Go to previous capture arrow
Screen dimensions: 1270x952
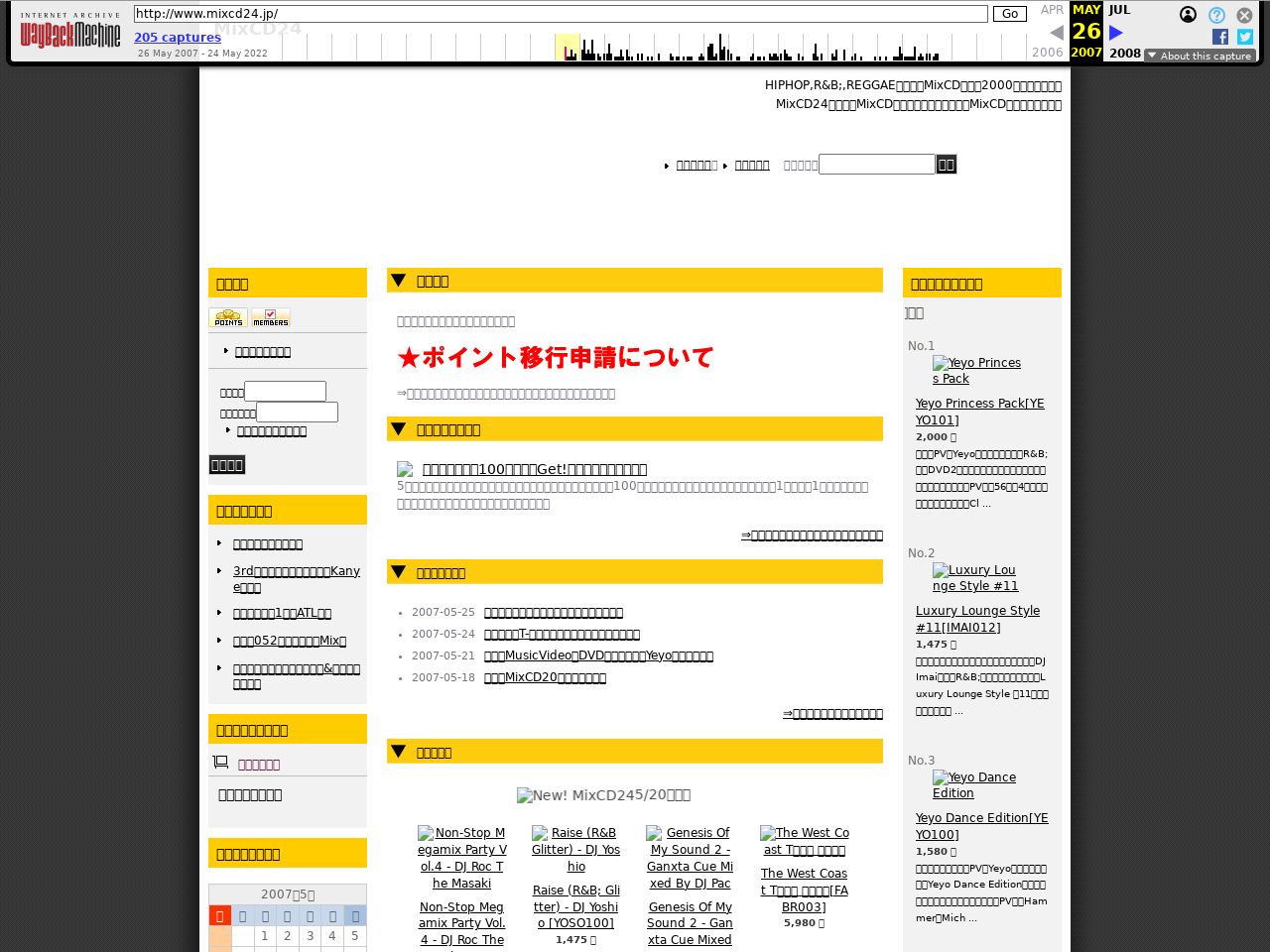coord(1057,33)
